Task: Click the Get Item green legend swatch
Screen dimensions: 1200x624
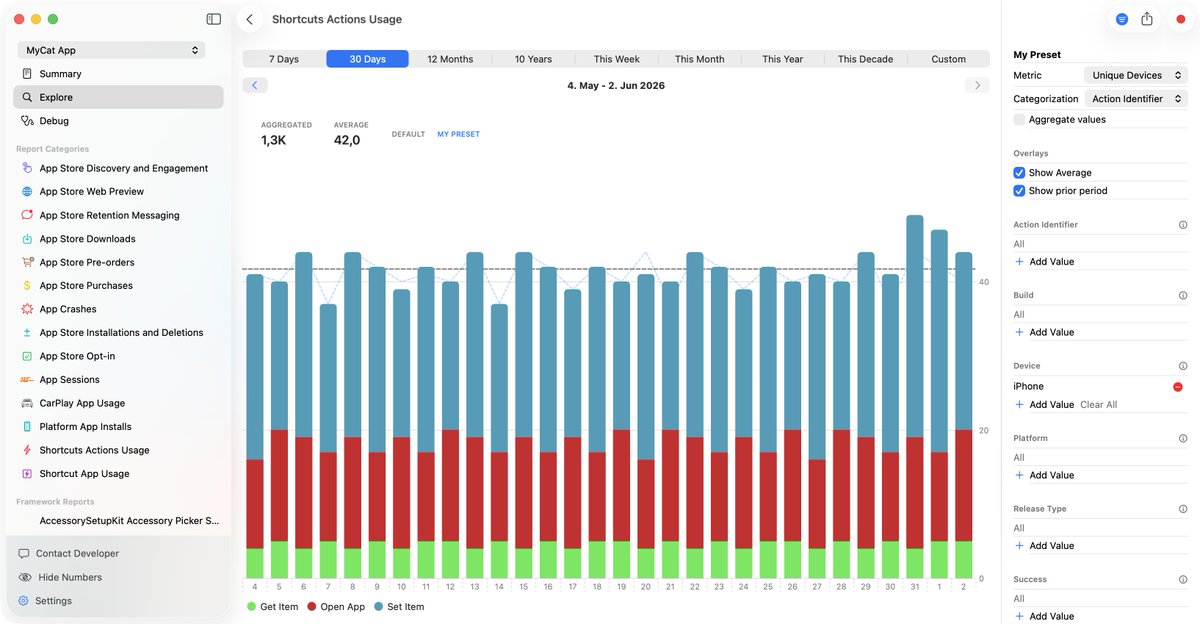Action: [x=252, y=607]
